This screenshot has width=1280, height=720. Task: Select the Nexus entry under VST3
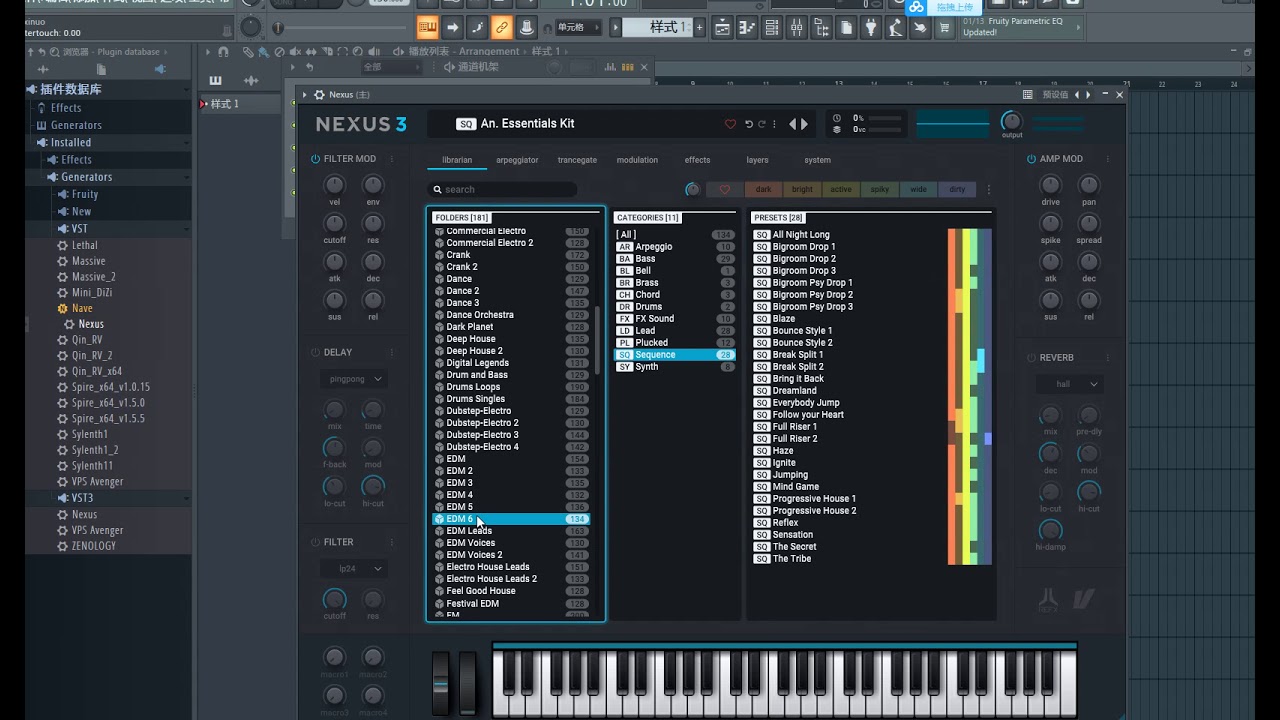coord(85,514)
